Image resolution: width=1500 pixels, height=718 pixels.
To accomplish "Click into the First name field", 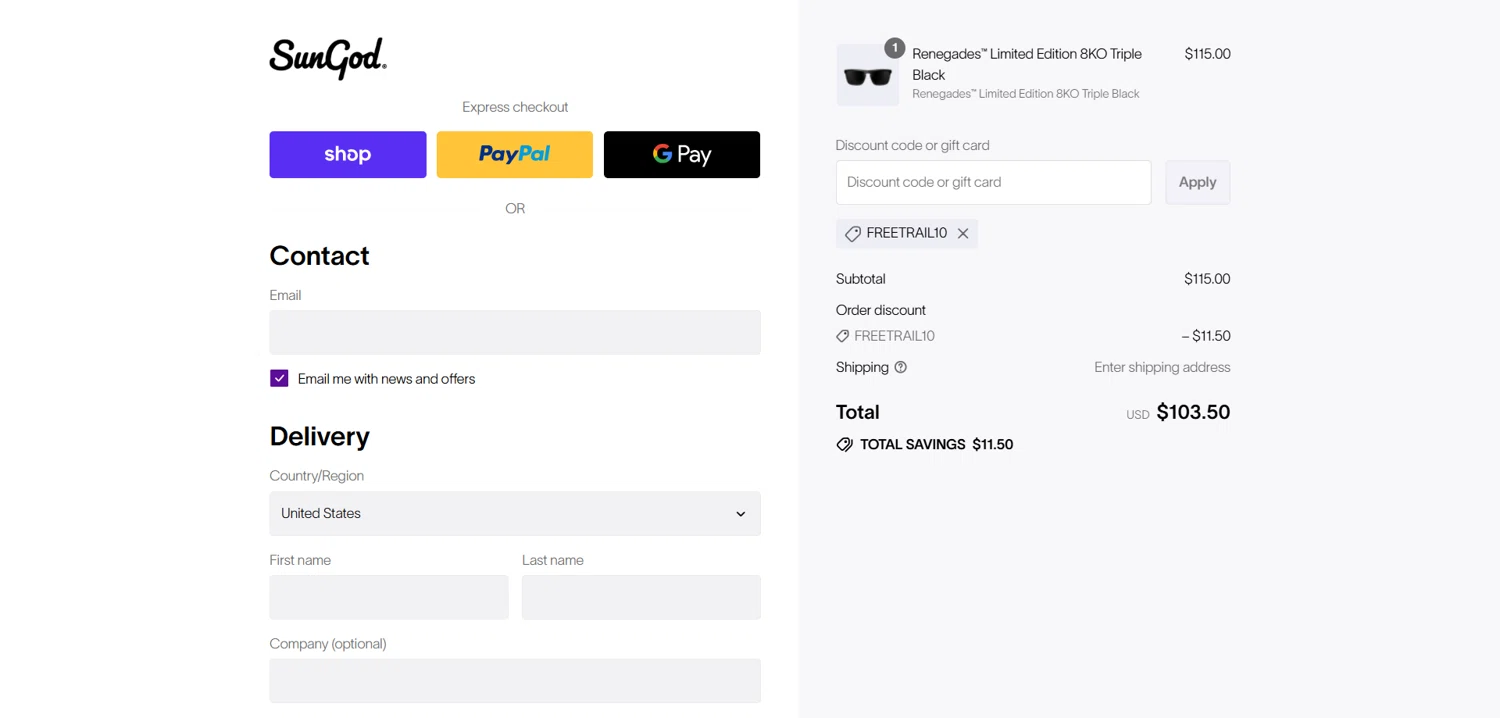I will [x=389, y=597].
